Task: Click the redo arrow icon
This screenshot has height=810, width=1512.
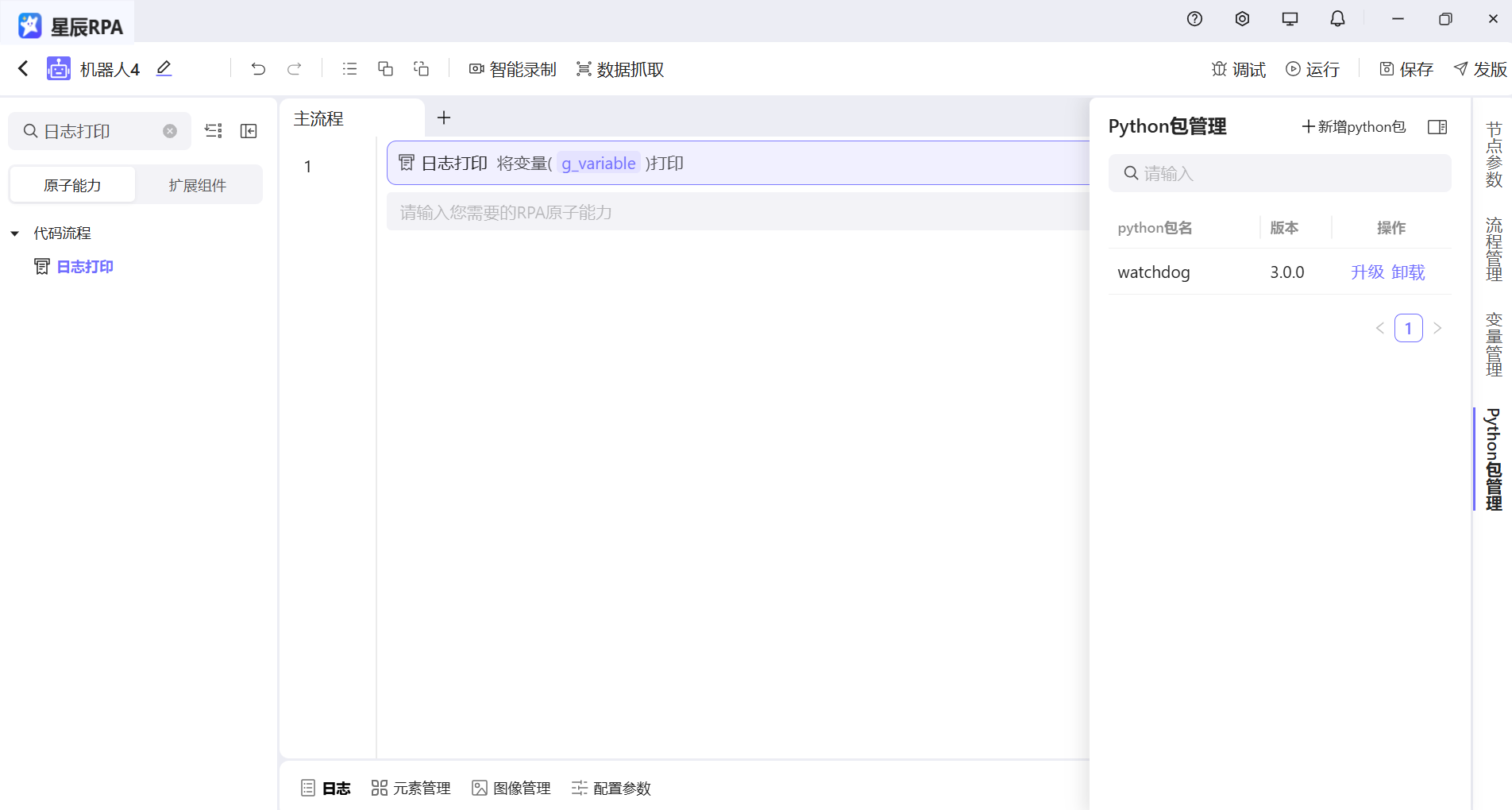Action: coord(294,69)
